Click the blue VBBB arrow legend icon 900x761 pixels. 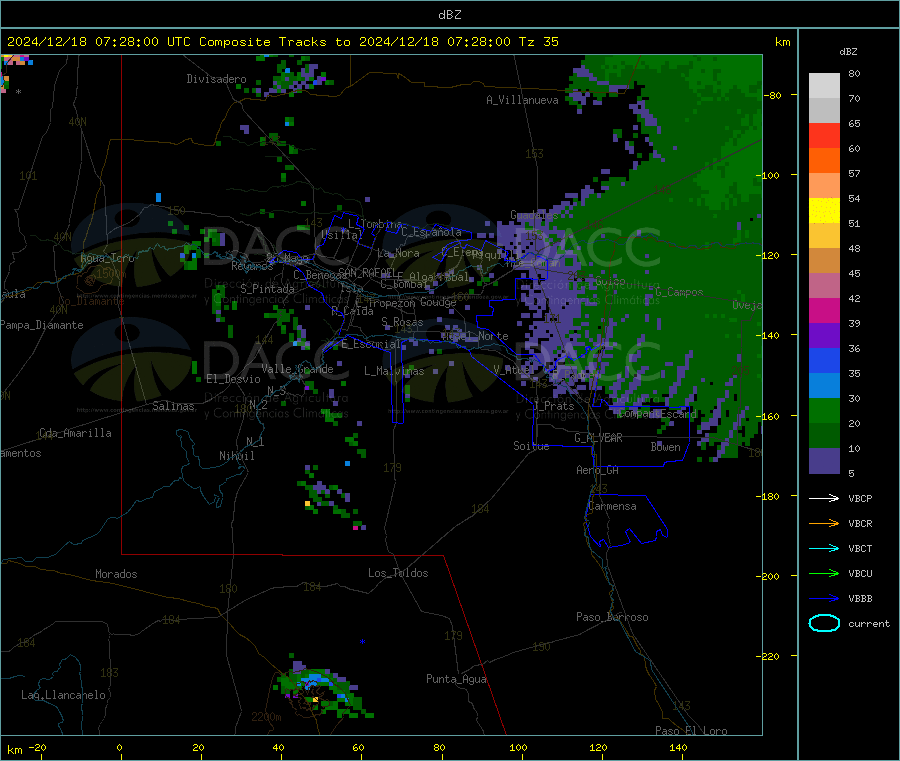pyautogui.click(x=824, y=599)
